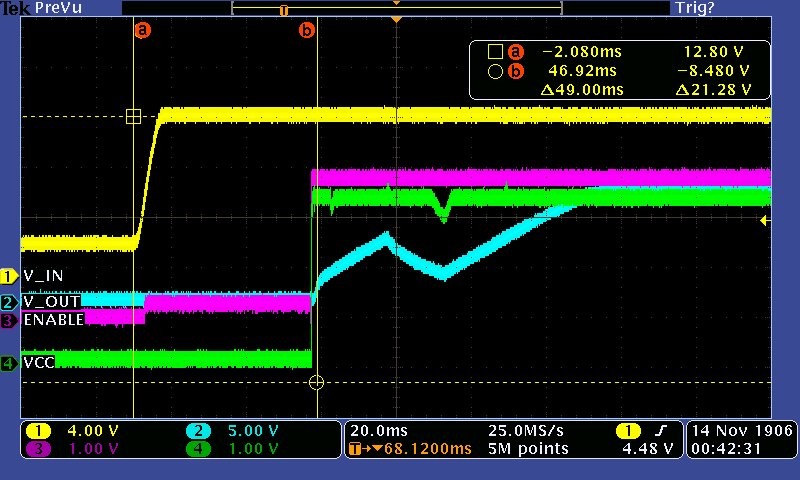The width and height of the screenshot is (800, 480).
Task: Click trigger source channel 1 badge
Action: 629,432
